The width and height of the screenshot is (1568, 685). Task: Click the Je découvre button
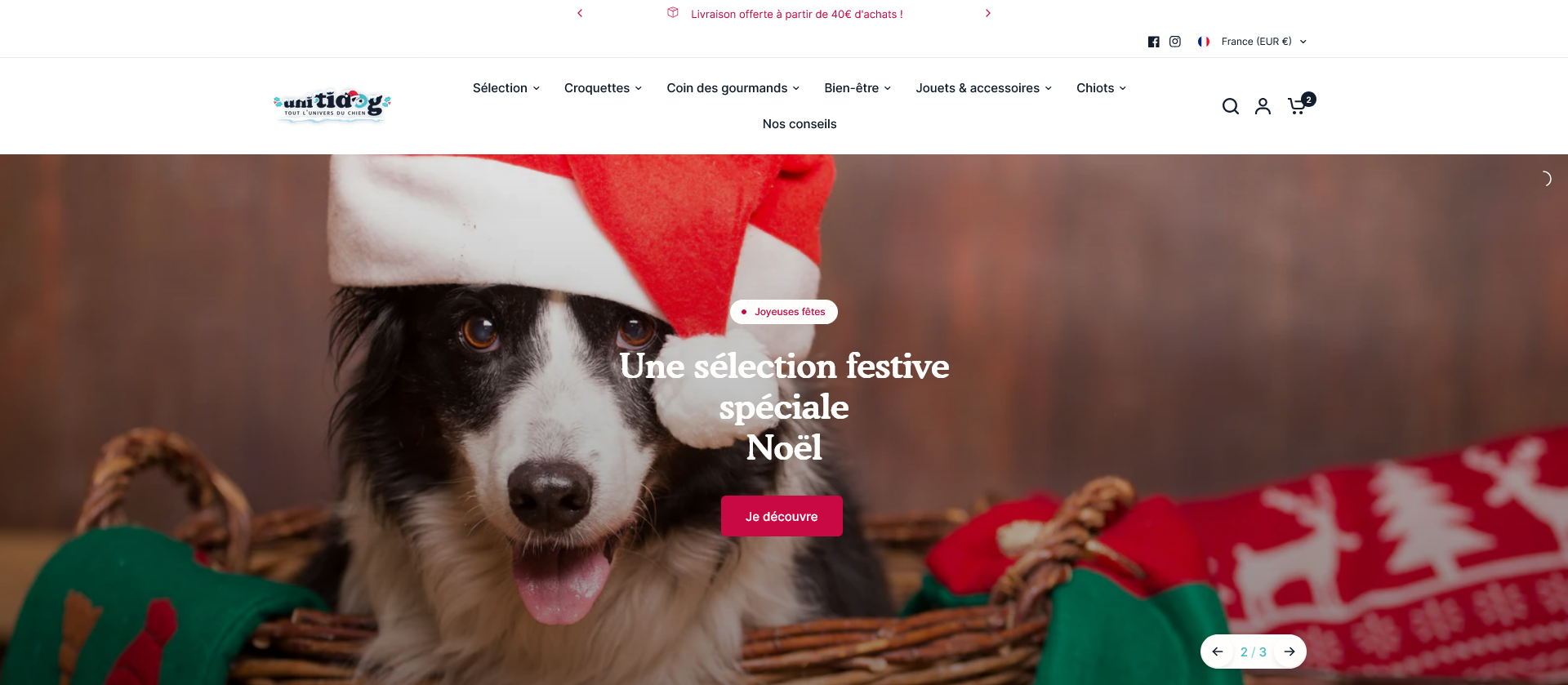pos(782,516)
